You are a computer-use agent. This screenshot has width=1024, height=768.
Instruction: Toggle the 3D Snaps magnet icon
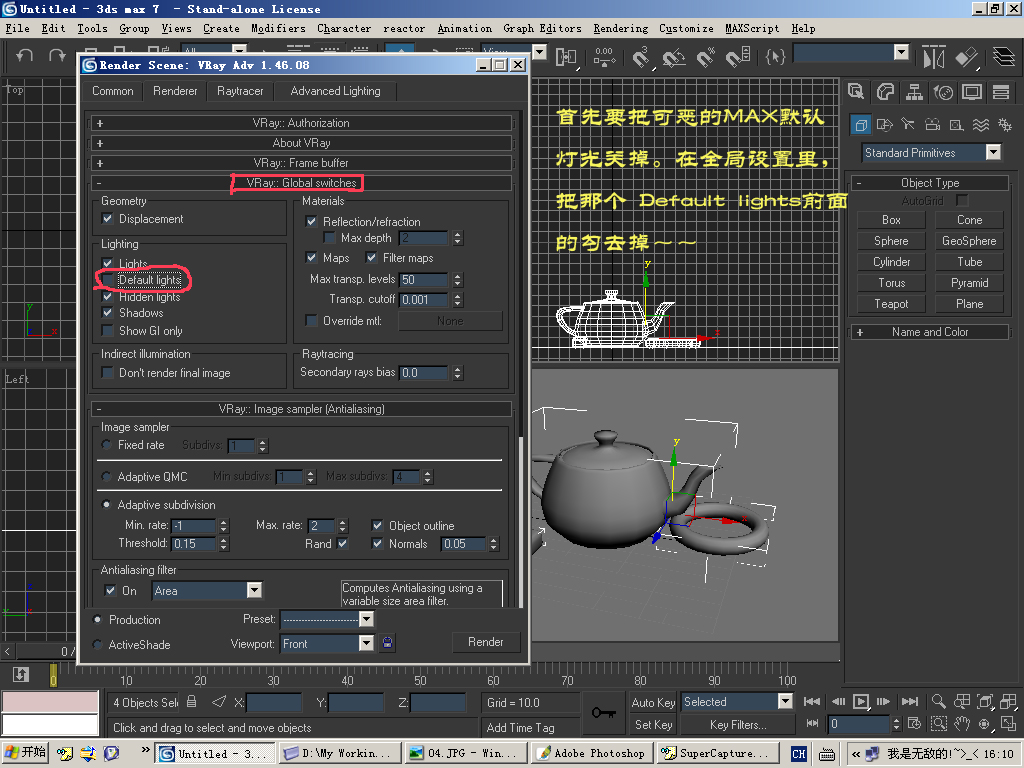point(641,57)
